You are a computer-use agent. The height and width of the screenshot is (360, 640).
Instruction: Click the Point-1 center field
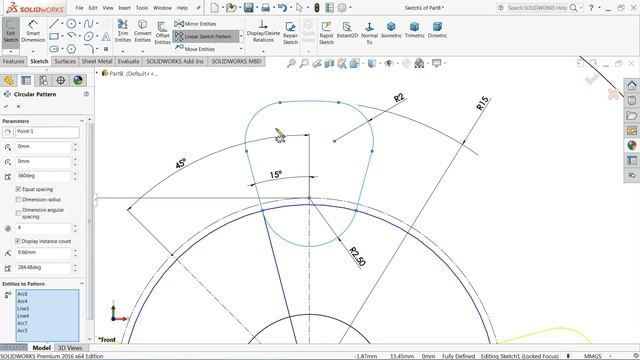click(47, 132)
